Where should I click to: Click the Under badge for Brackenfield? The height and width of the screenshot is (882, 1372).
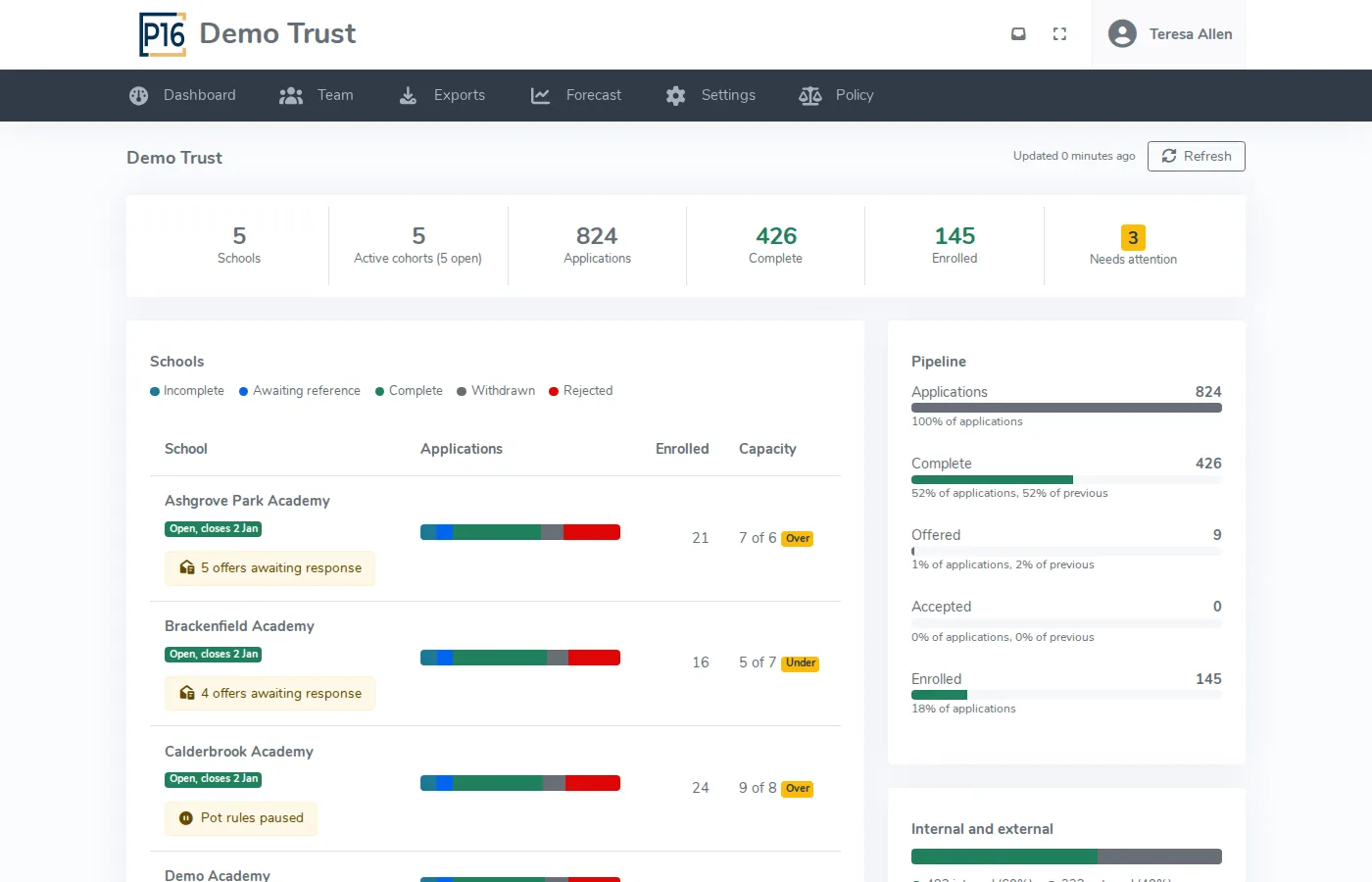point(801,663)
